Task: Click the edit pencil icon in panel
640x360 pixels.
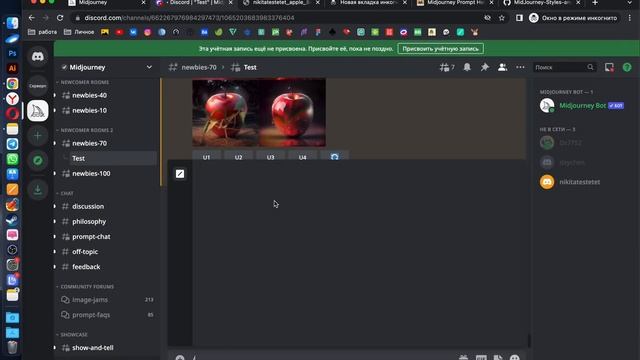Action: [x=180, y=174]
